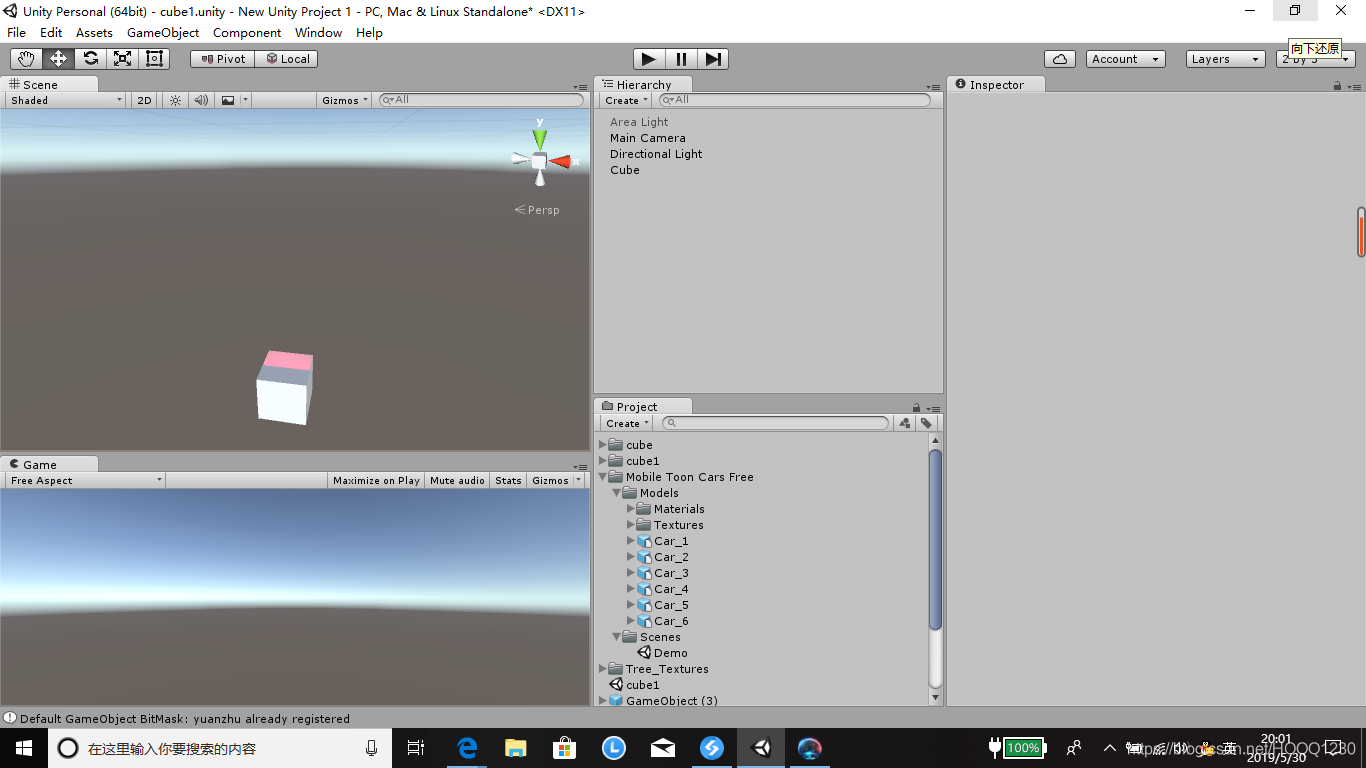The height and width of the screenshot is (768, 1366).
Task: Open the Free Aspect dropdown
Action: tap(85, 480)
